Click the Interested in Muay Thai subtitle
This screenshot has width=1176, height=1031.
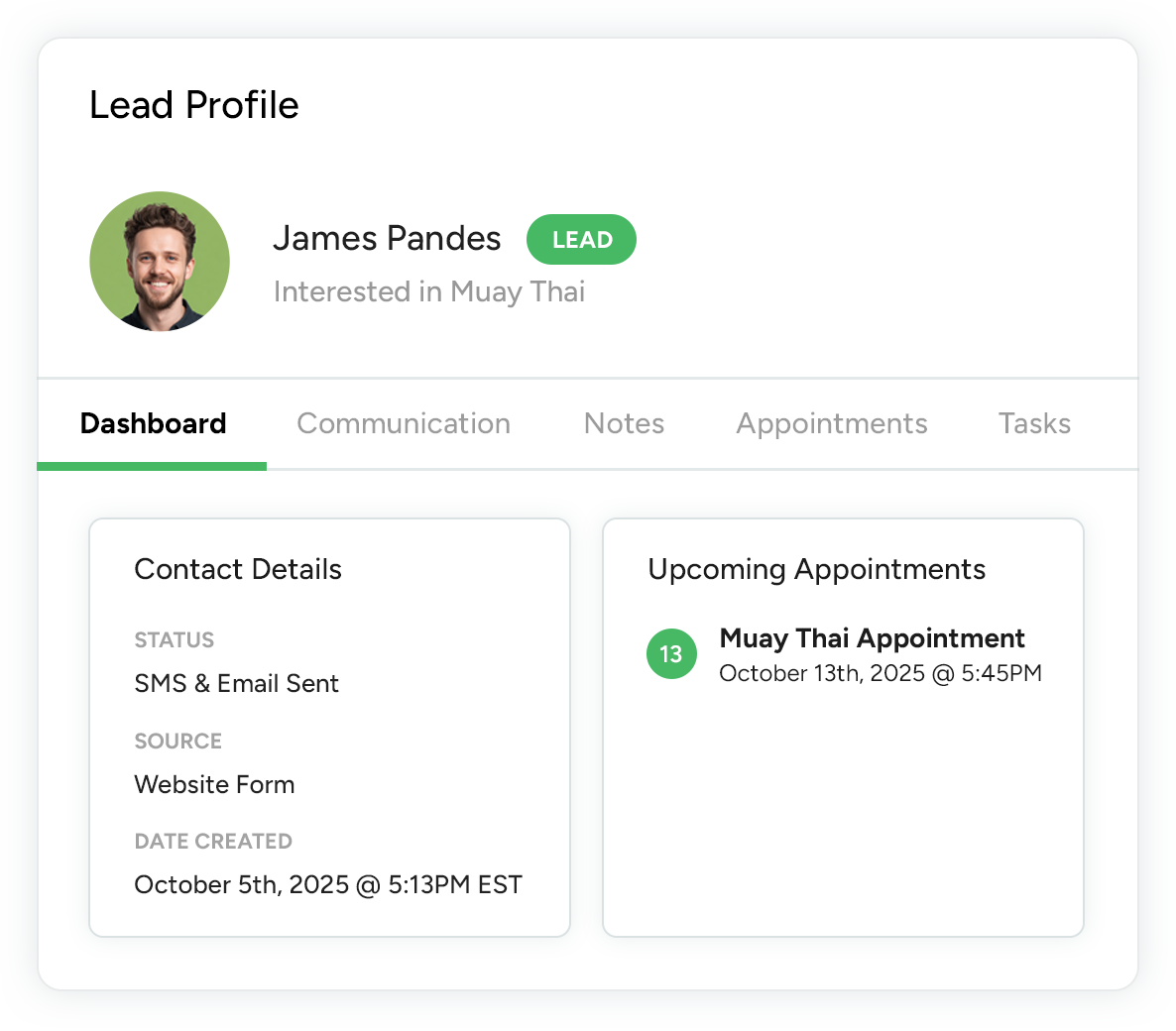(428, 291)
